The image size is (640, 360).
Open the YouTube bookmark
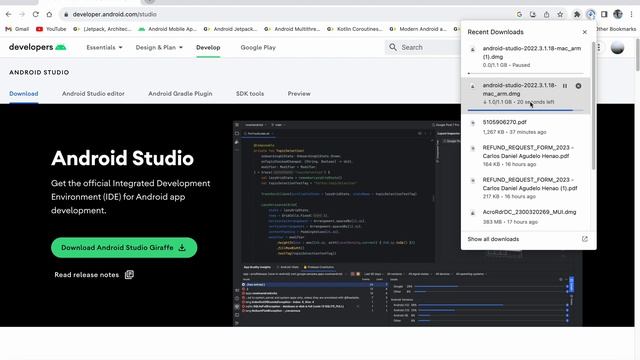tap(51, 29)
